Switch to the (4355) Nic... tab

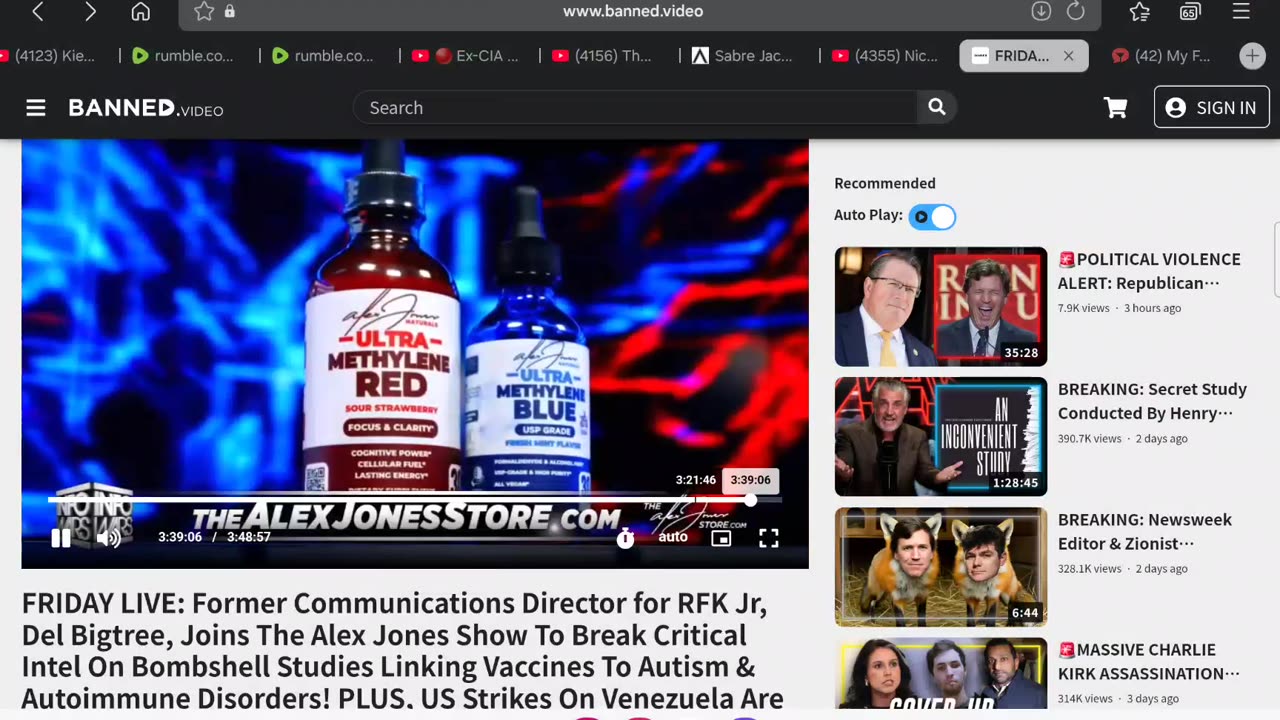click(885, 56)
